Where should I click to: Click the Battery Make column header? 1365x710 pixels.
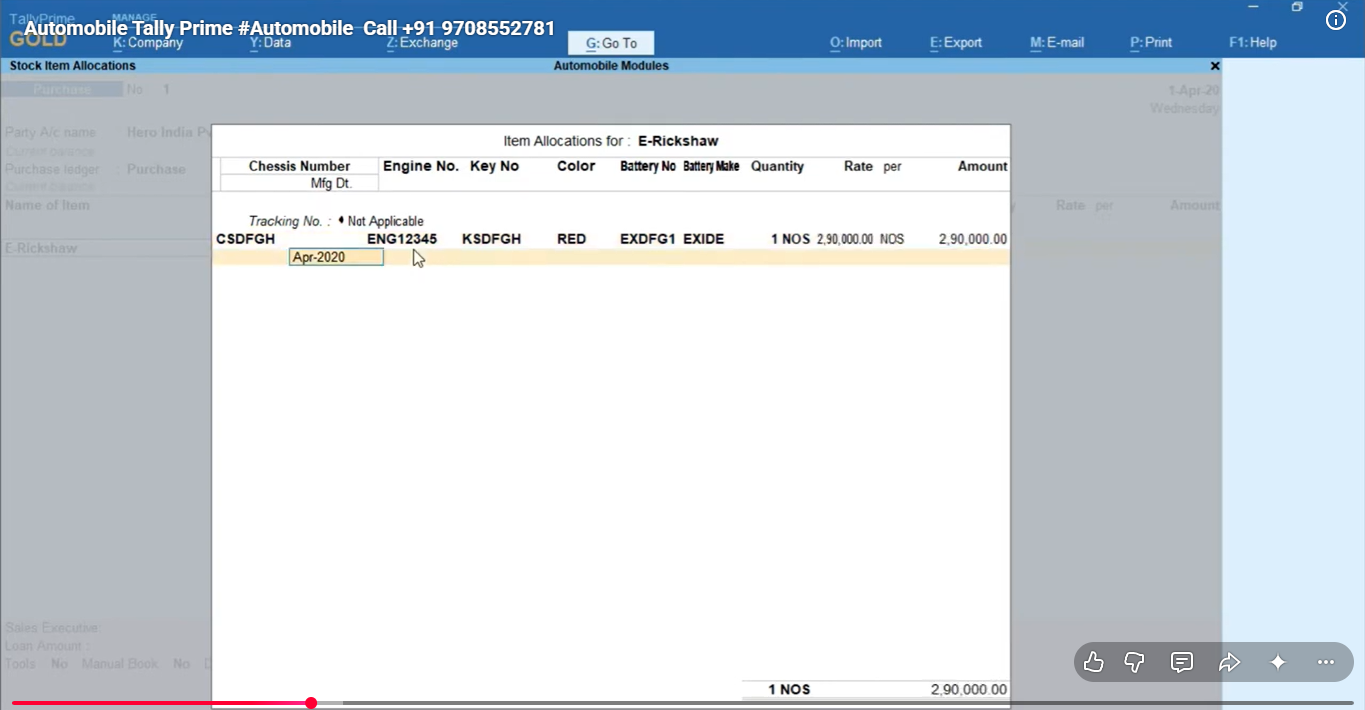[x=711, y=166]
